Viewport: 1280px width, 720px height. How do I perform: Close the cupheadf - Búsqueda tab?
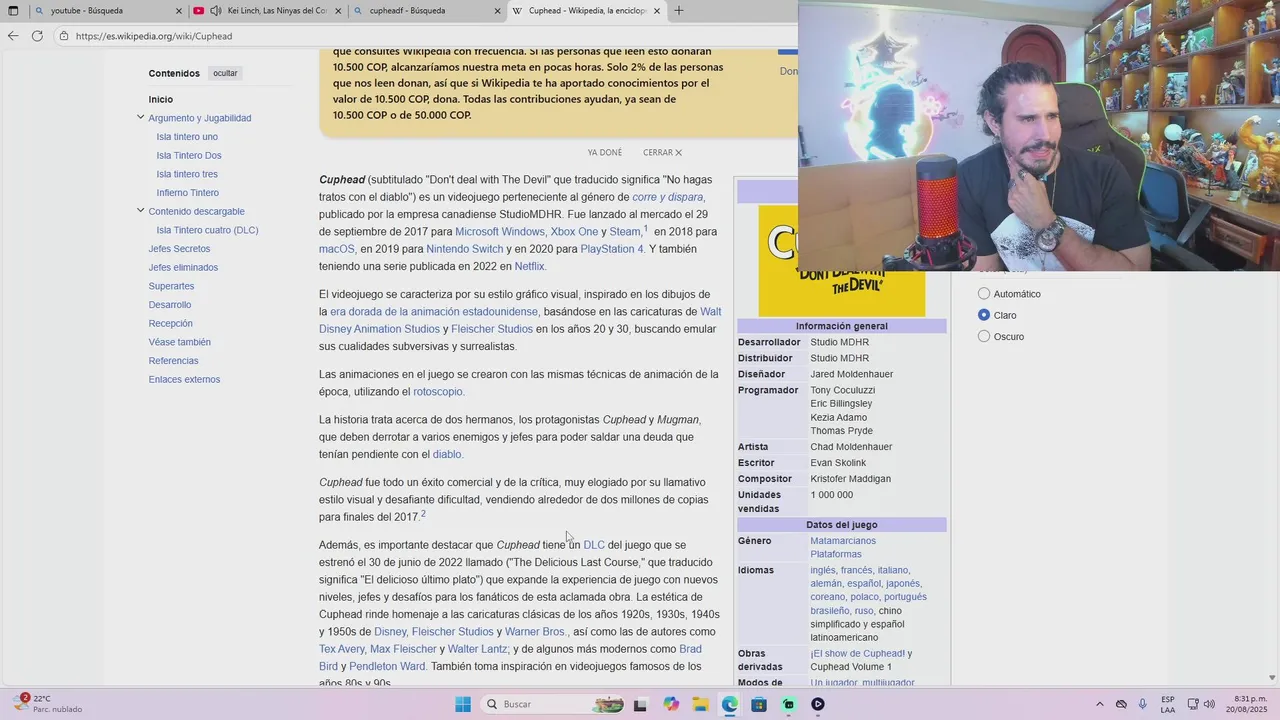497,11
